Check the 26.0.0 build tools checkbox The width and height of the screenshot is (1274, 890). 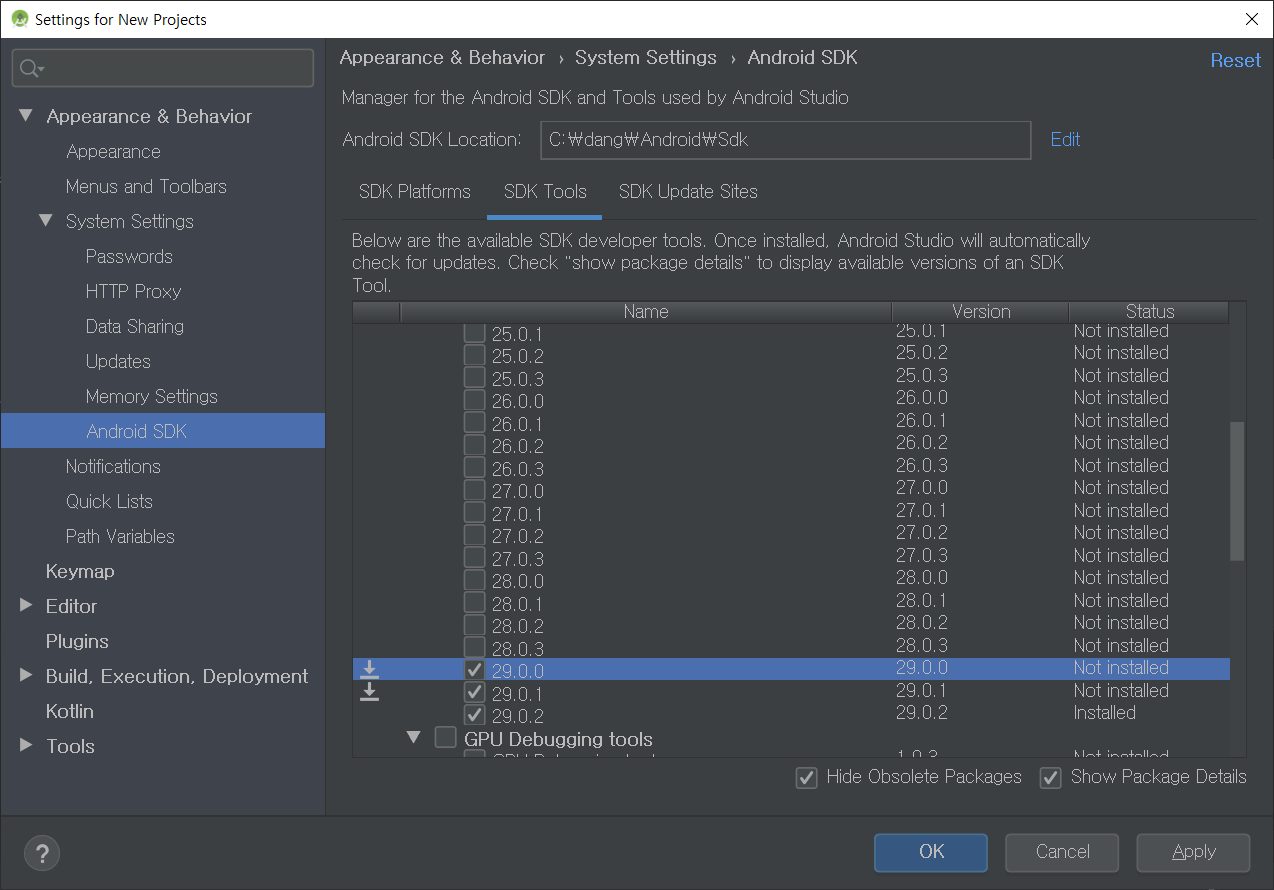click(x=475, y=399)
